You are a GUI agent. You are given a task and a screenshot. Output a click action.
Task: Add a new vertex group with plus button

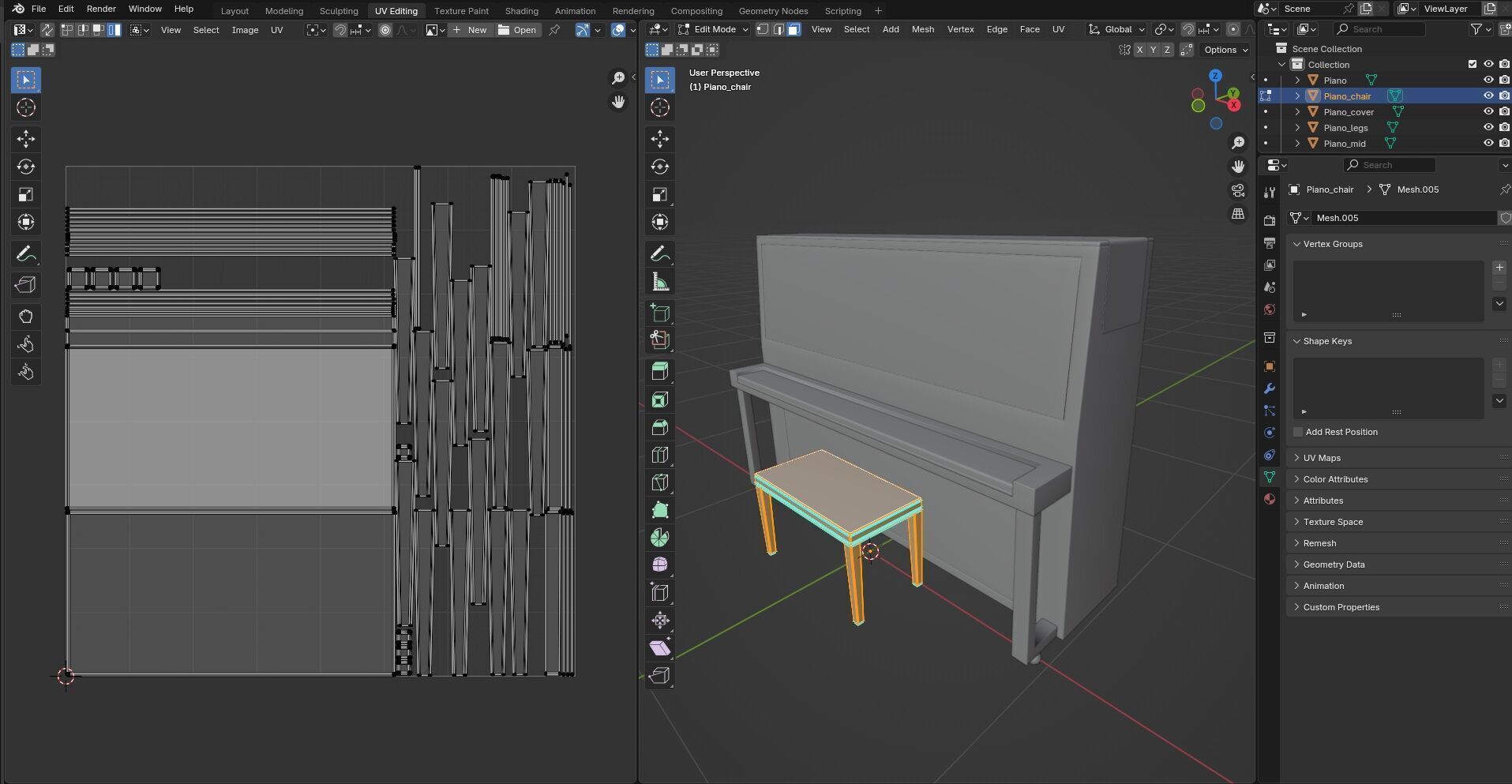[x=1499, y=268]
